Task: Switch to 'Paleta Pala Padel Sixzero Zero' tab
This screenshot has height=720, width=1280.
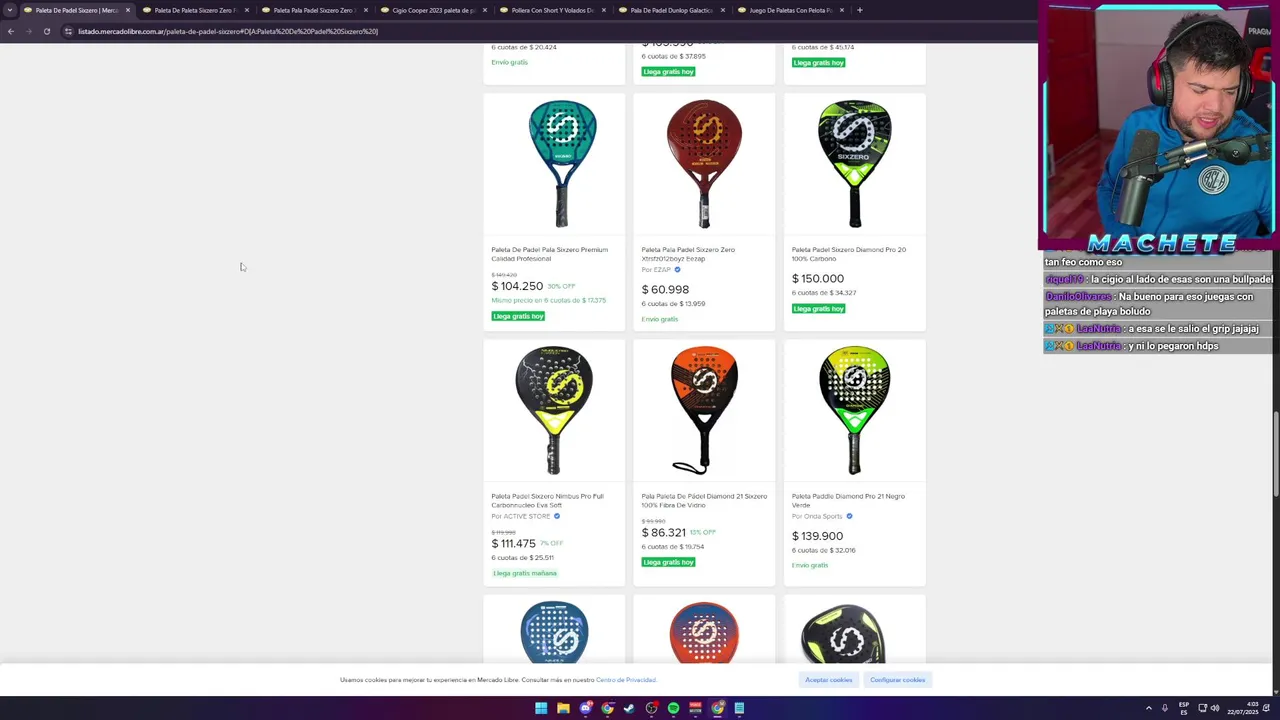Action: (x=313, y=10)
